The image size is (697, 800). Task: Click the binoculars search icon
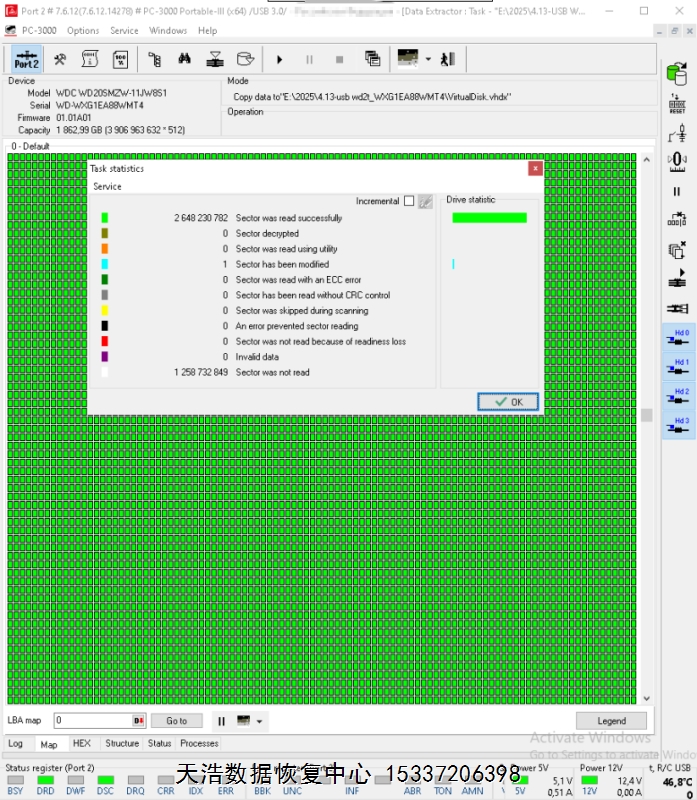(x=183, y=59)
